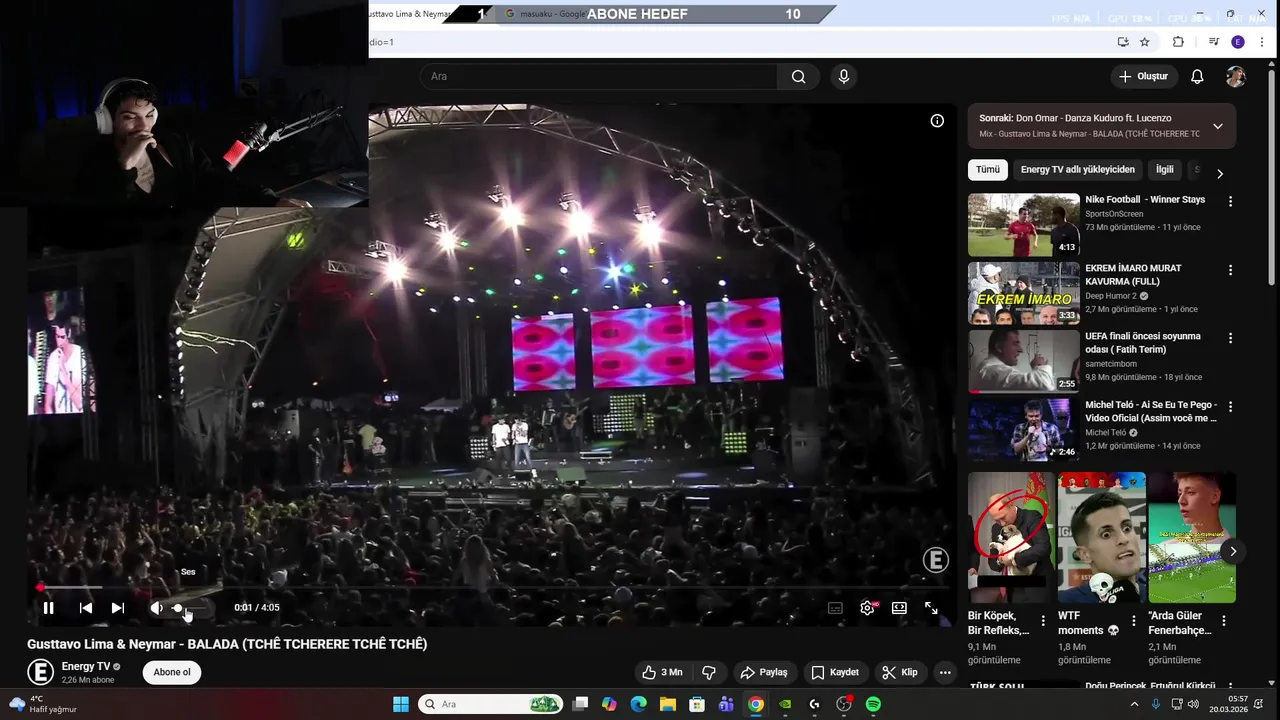The width and height of the screenshot is (1280, 720).
Task: Open Microsoft Edge from the taskbar
Action: point(638,704)
